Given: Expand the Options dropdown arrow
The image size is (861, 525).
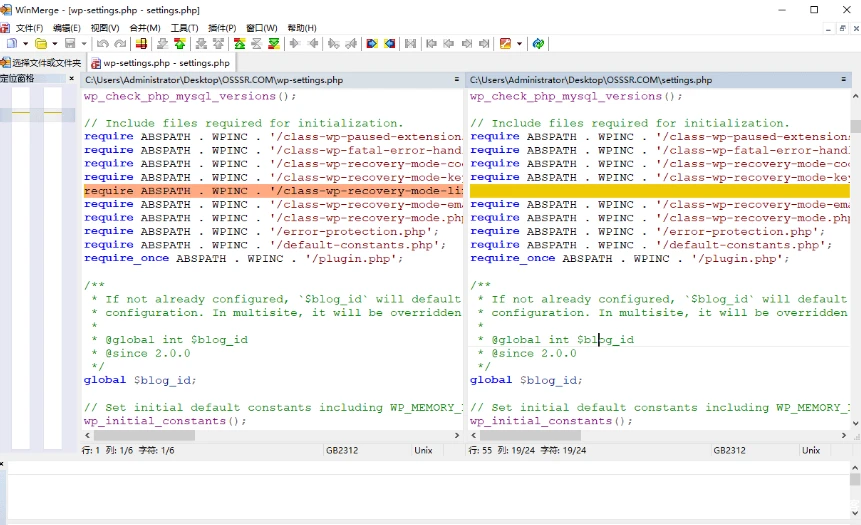Looking at the screenshot, I should [519, 43].
